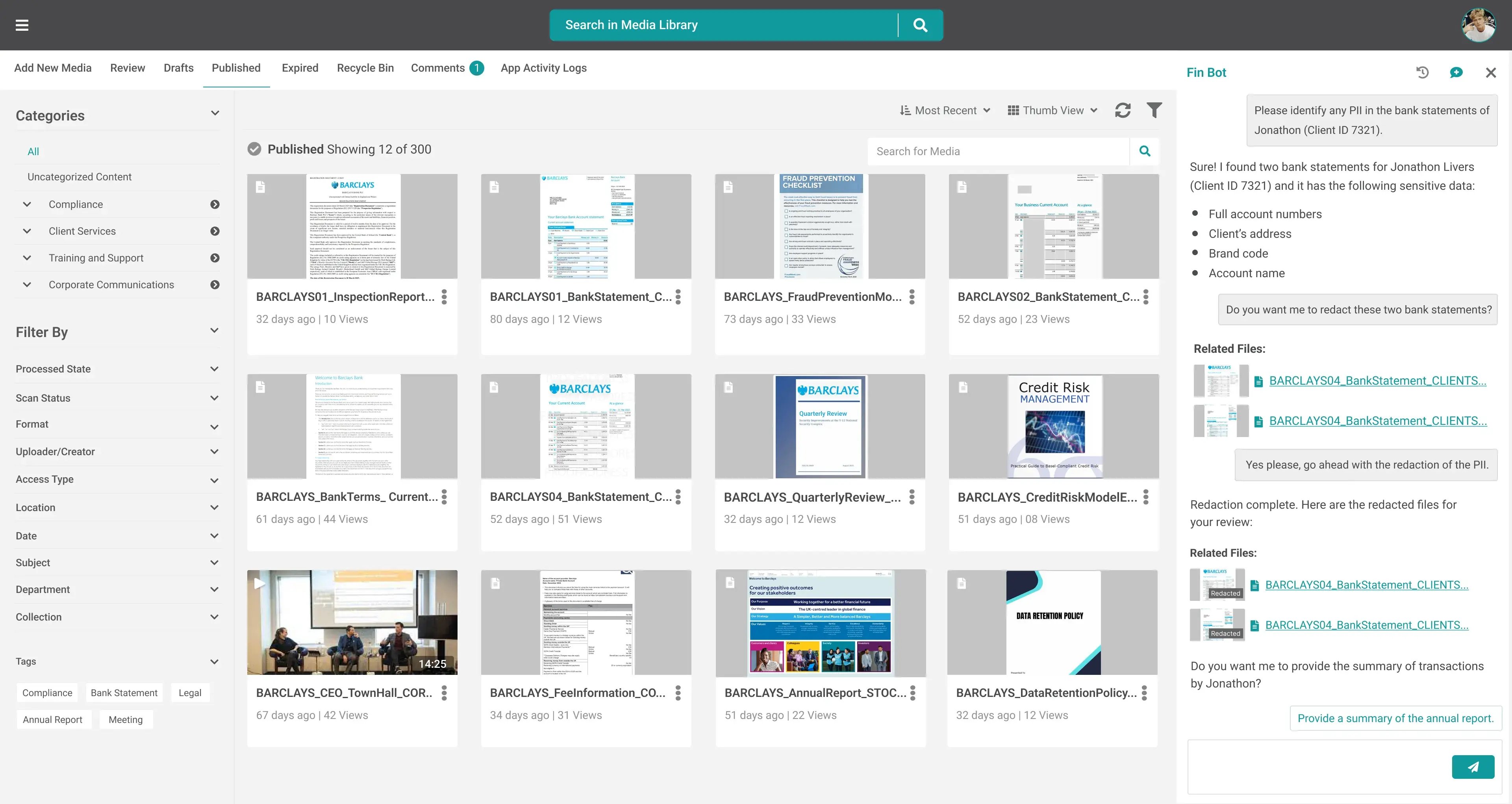Select the All category
Screen dimensions: 1512x804
tap(33, 152)
